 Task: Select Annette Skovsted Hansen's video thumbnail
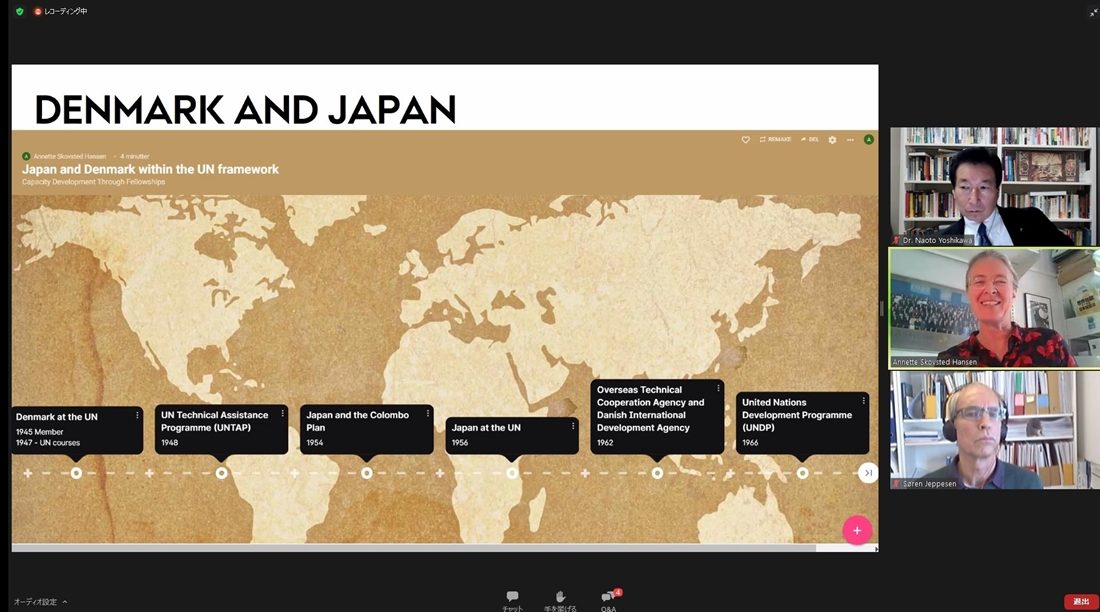click(993, 308)
